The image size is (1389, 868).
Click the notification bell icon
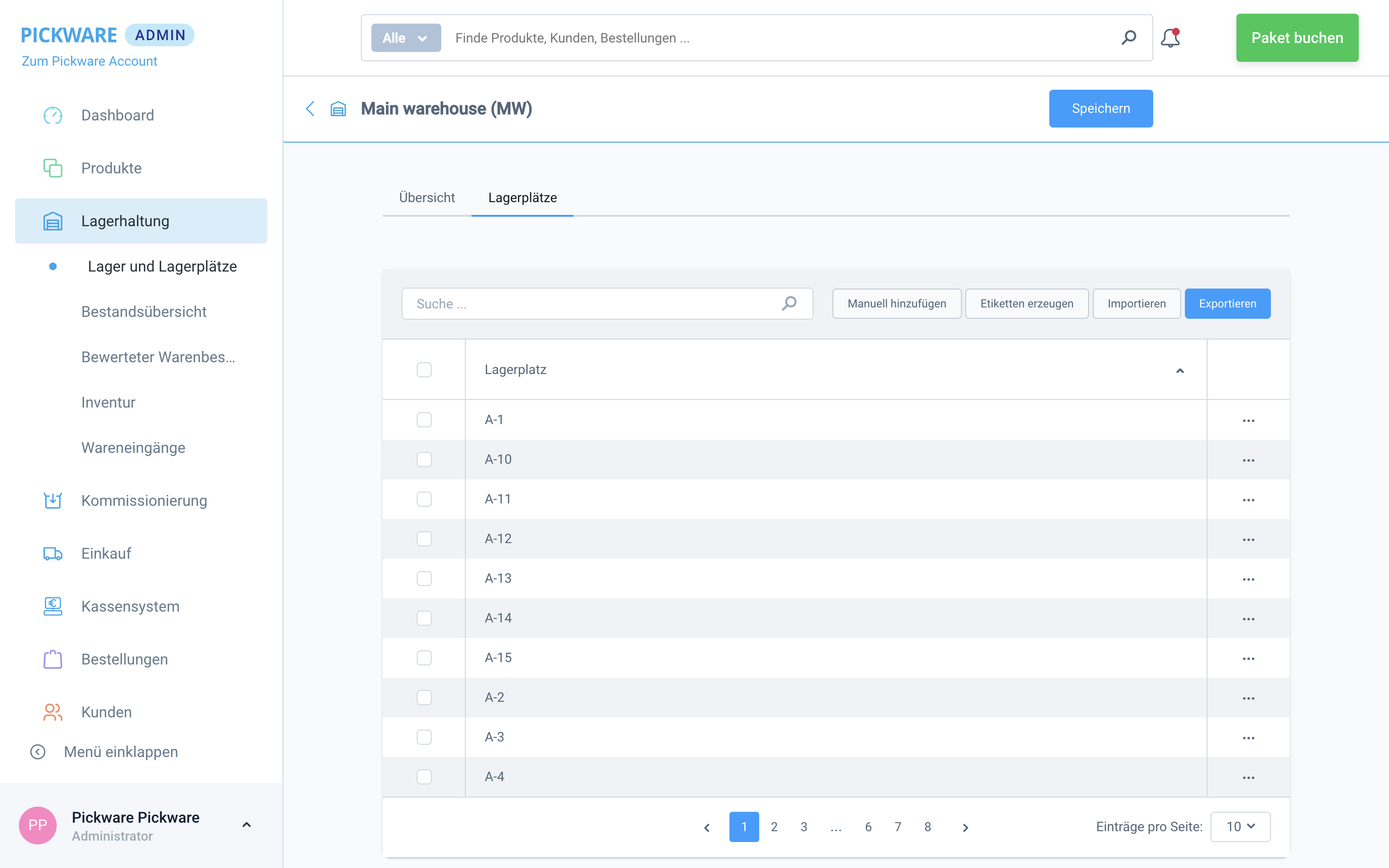pos(1170,38)
